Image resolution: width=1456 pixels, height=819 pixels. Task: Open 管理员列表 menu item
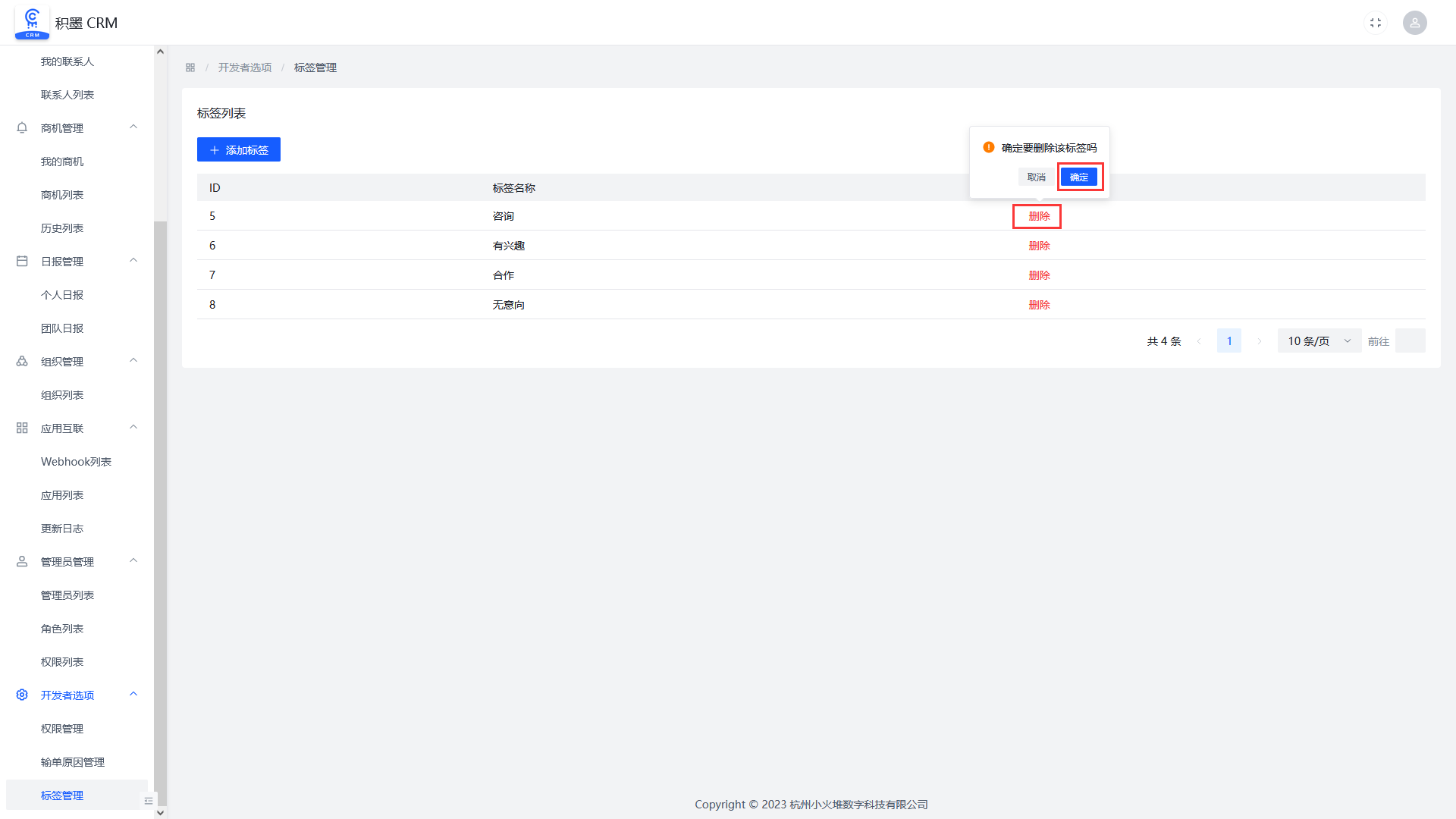pos(67,595)
